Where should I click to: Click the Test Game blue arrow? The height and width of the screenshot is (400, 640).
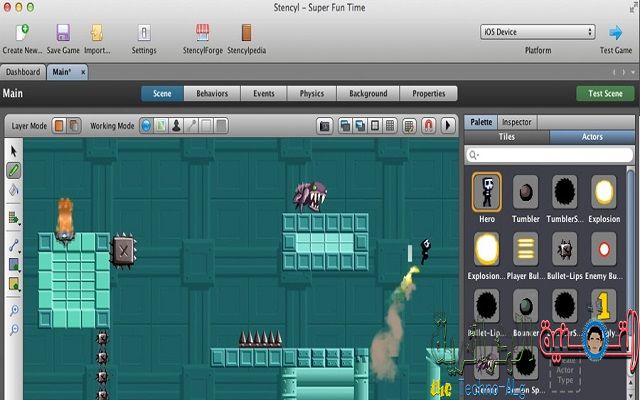615,32
